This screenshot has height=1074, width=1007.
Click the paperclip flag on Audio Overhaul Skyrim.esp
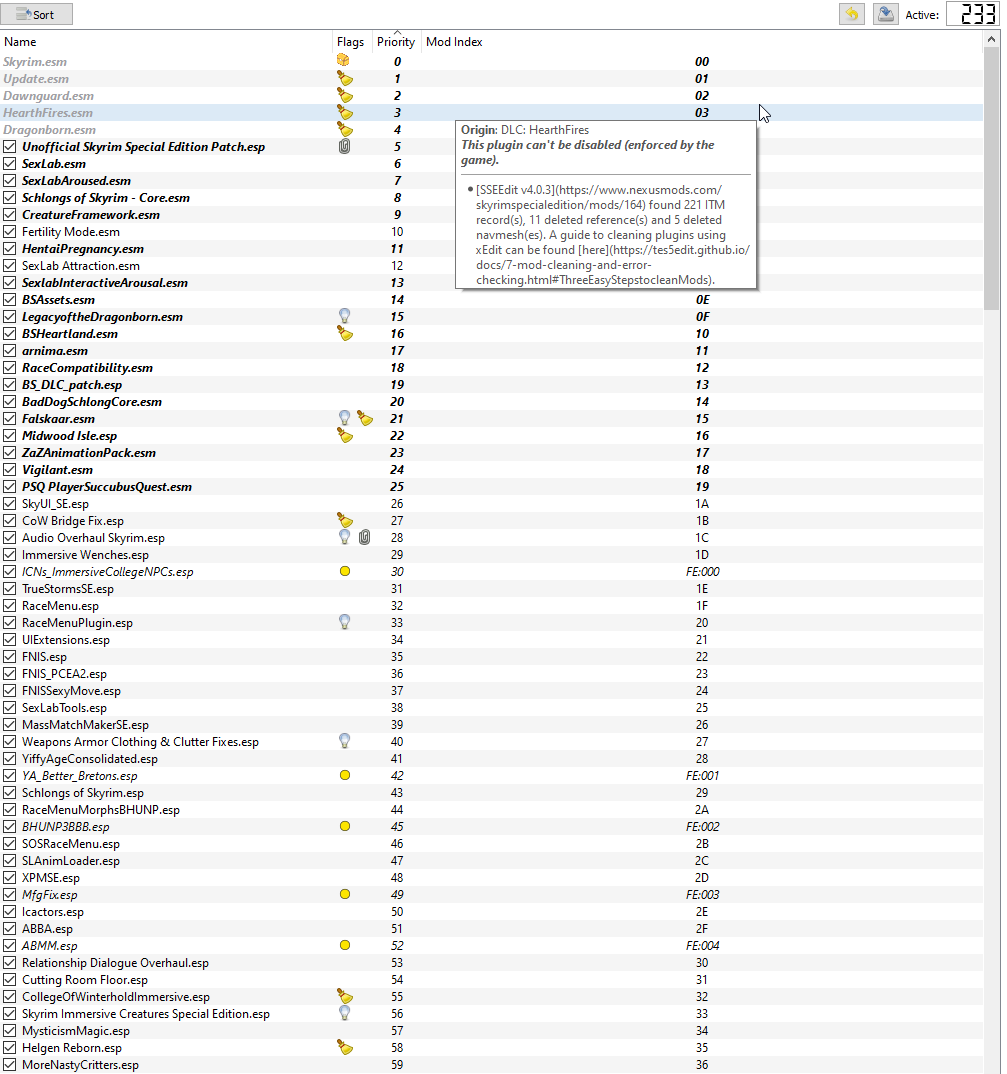point(364,538)
